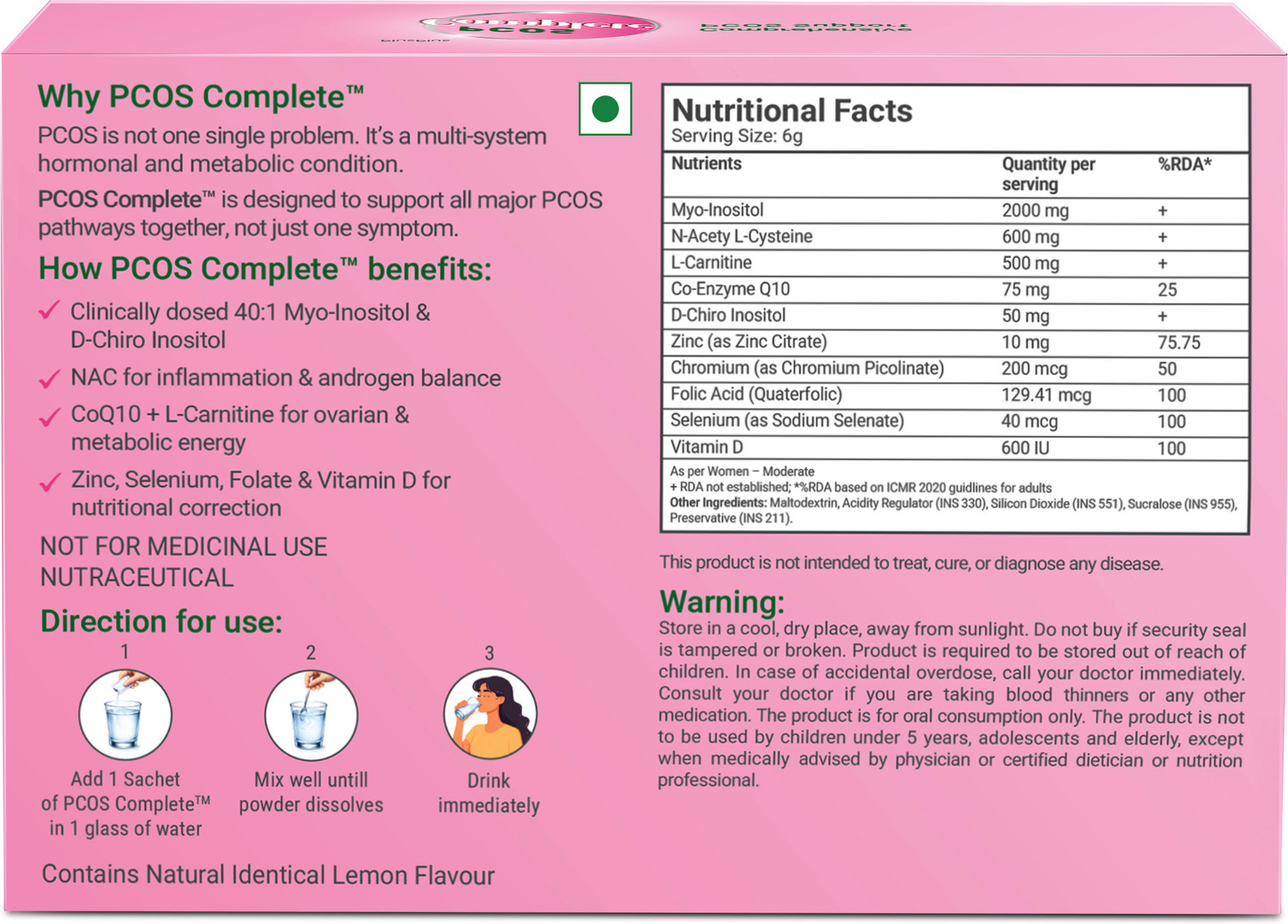This screenshot has height=924, width=1288.
Task: Click the 'Serving Size: 6g' line
Action: tap(737, 136)
